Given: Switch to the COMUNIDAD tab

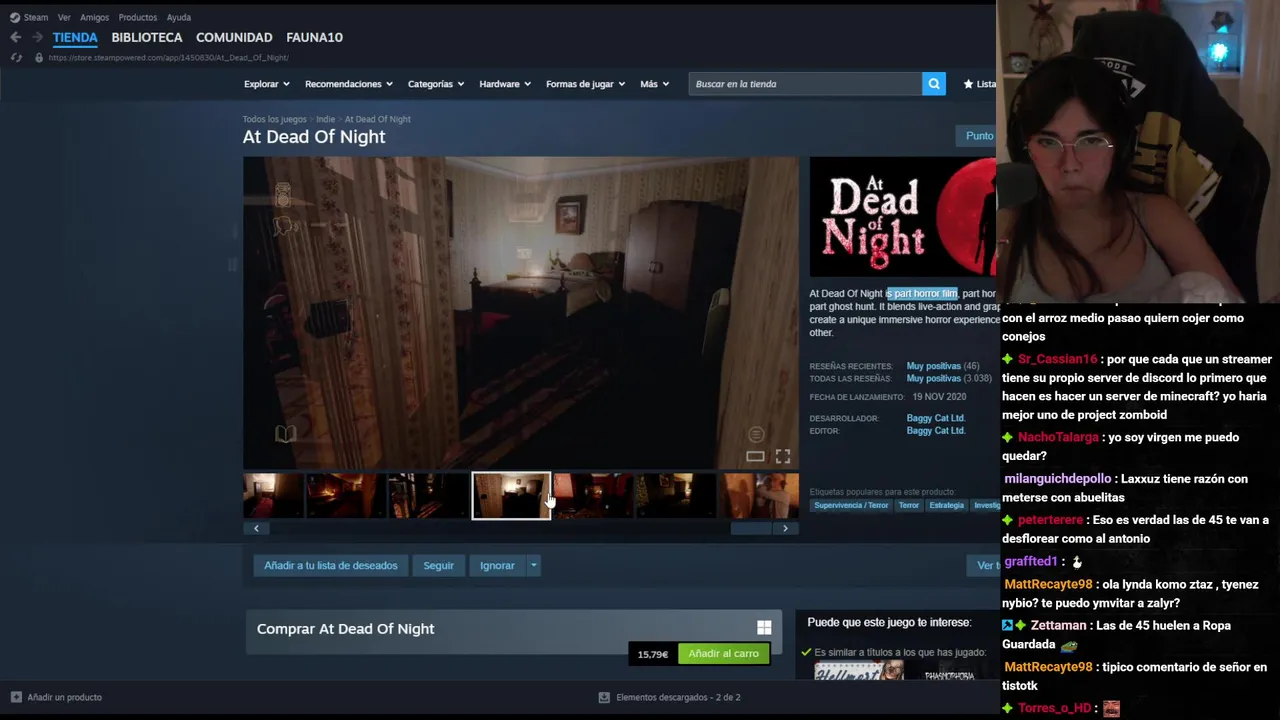Looking at the screenshot, I should 234,37.
